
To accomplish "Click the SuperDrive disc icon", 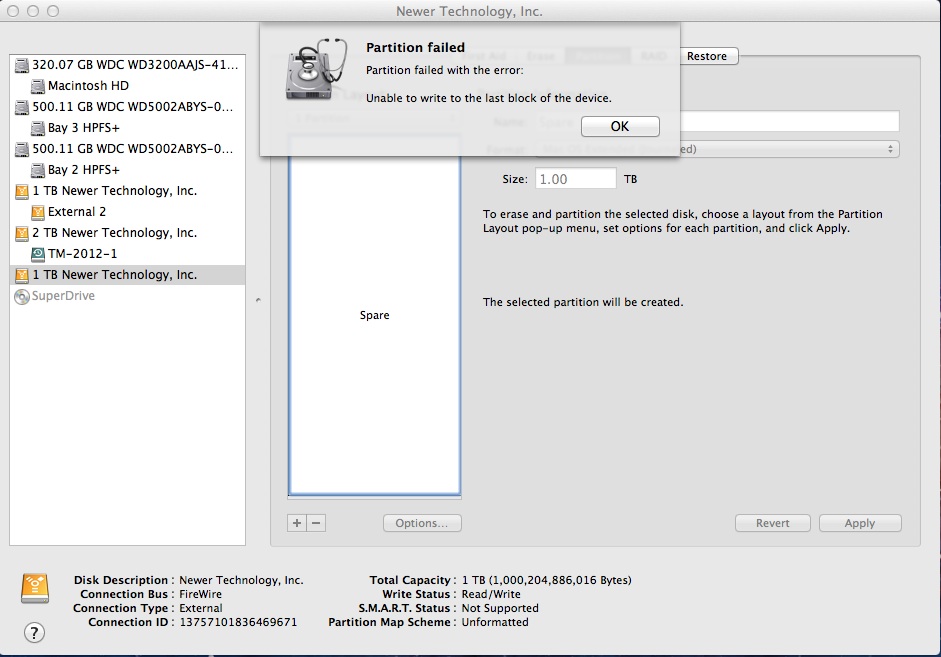I will coord(22,296).
